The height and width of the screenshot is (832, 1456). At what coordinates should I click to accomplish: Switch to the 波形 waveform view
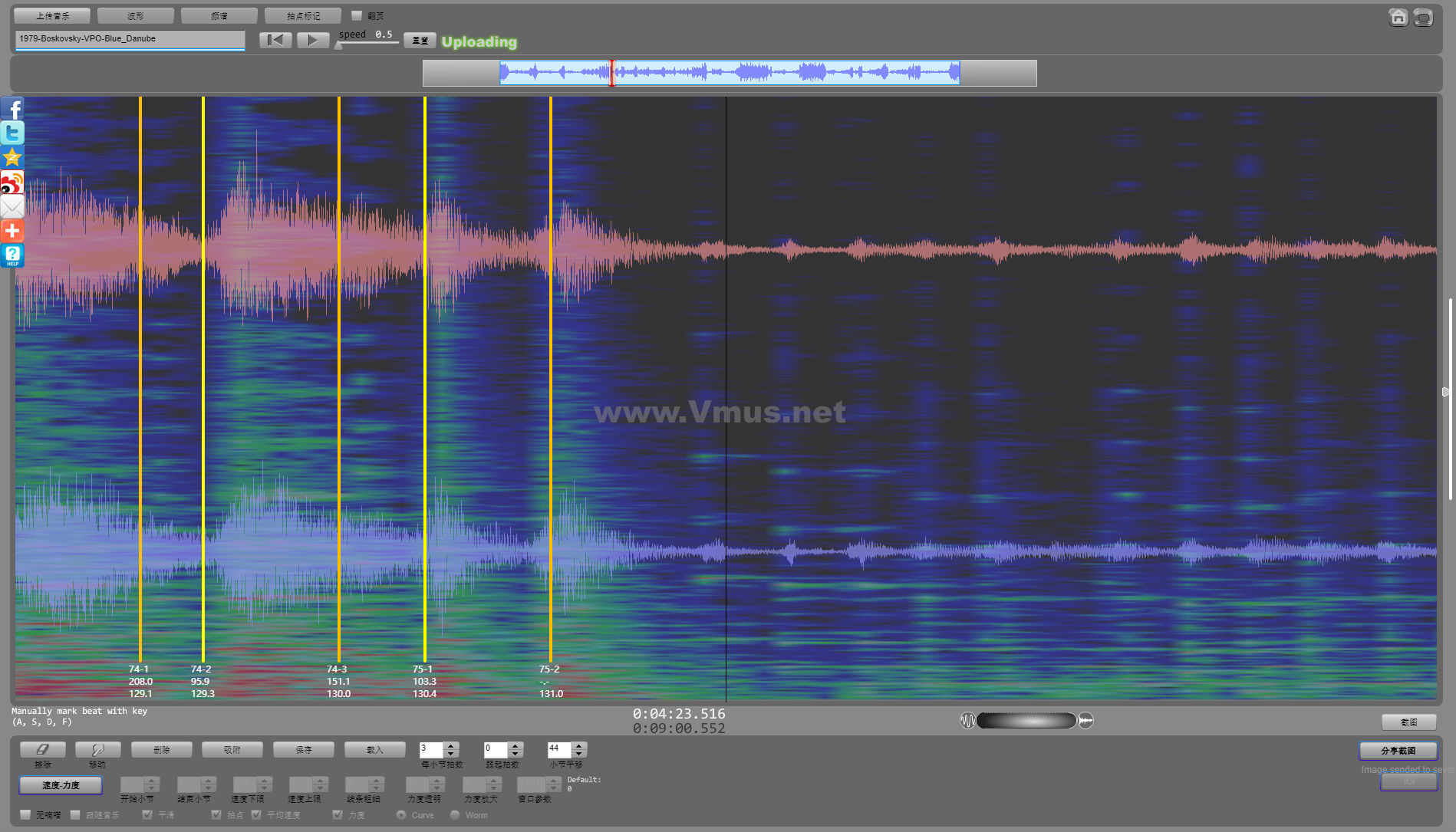click(x=136, y=15)
